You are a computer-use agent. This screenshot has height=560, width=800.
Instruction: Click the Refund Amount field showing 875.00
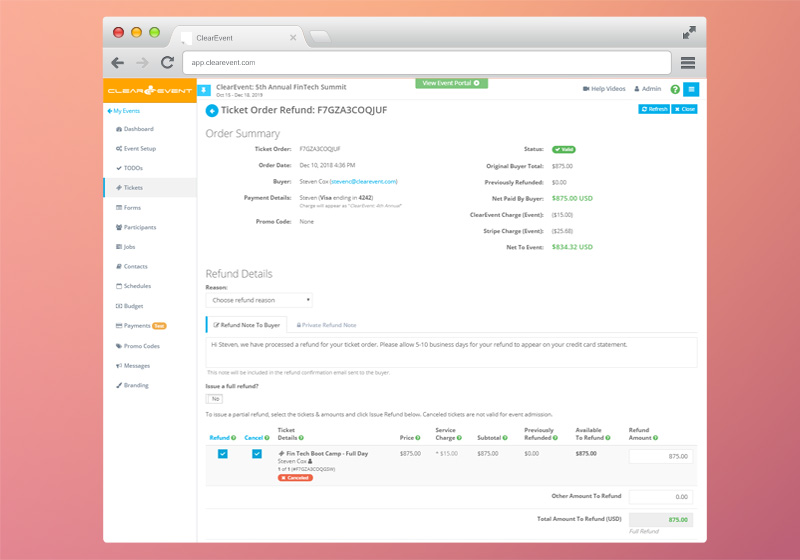point(661,456)
